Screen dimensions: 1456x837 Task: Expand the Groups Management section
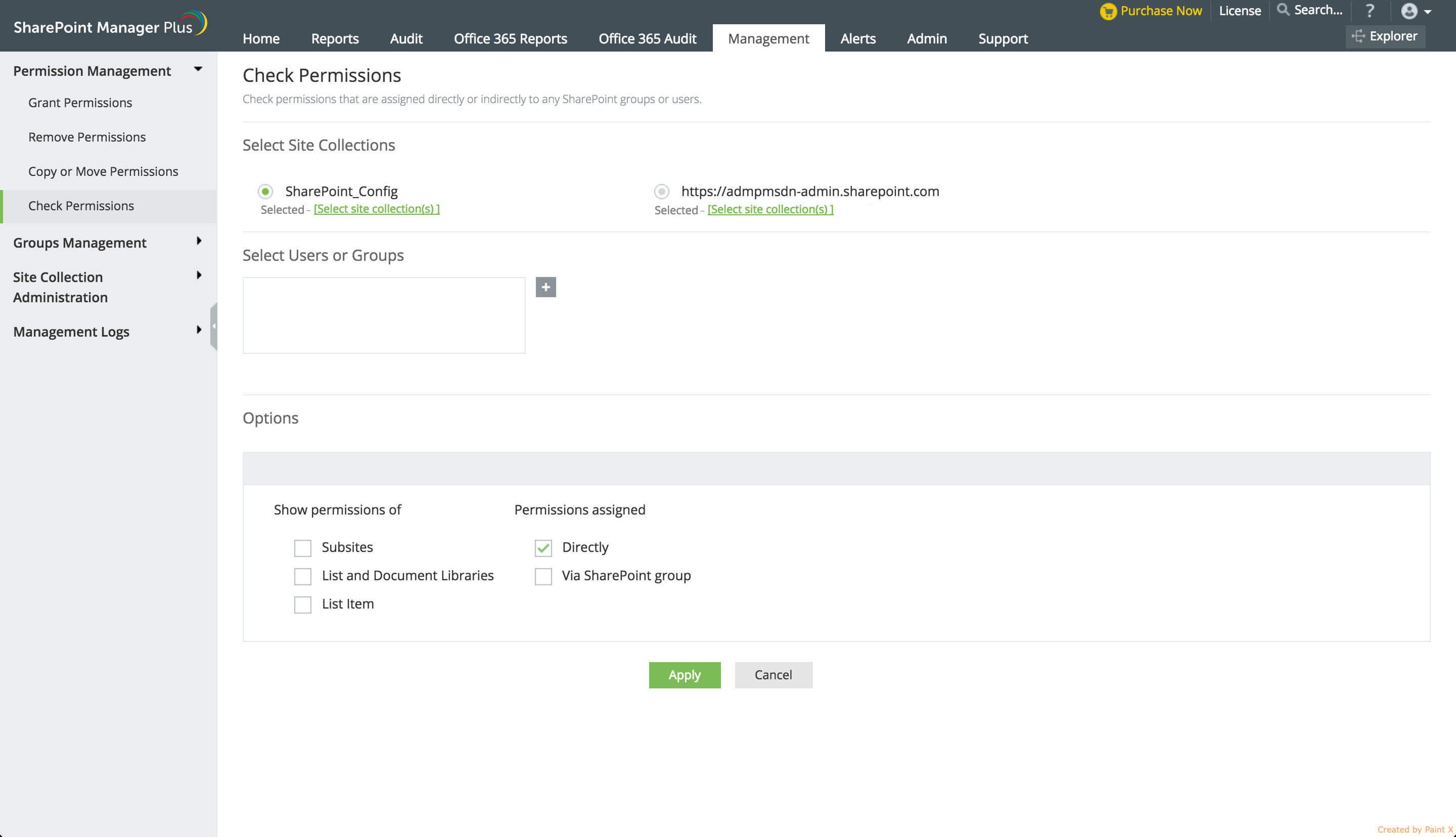click(199, 241)
